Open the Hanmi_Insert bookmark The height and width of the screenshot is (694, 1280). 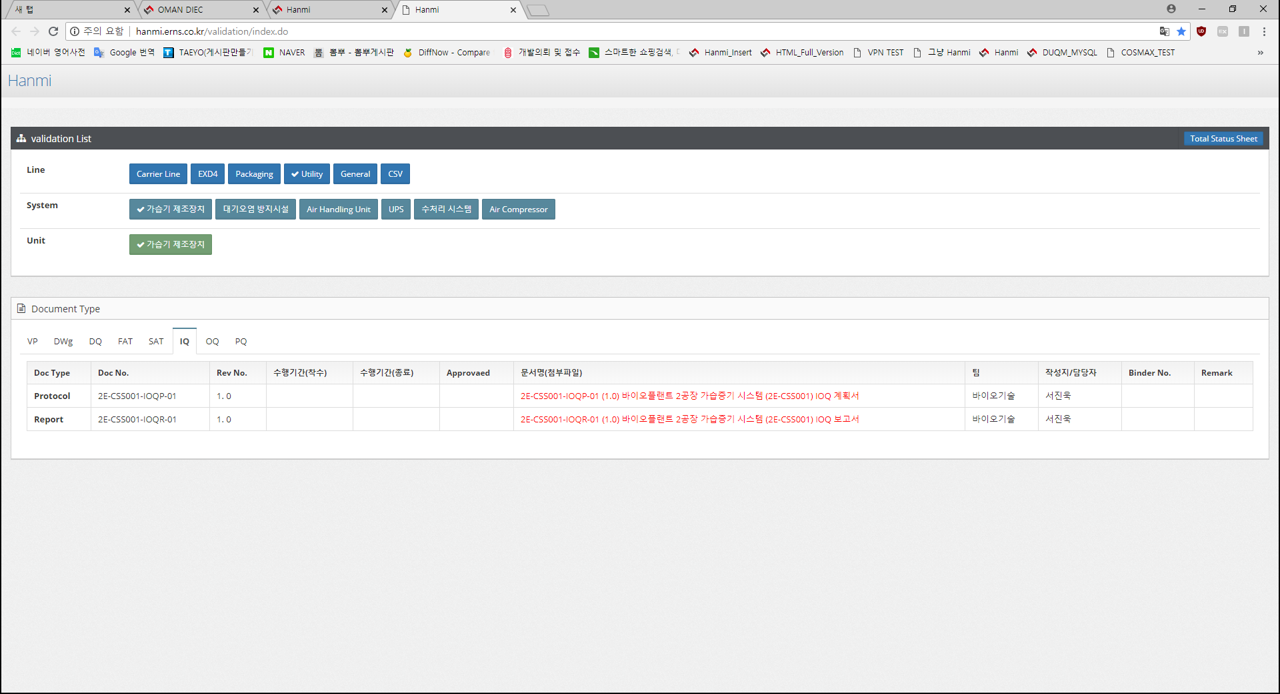tap(720, 52)
